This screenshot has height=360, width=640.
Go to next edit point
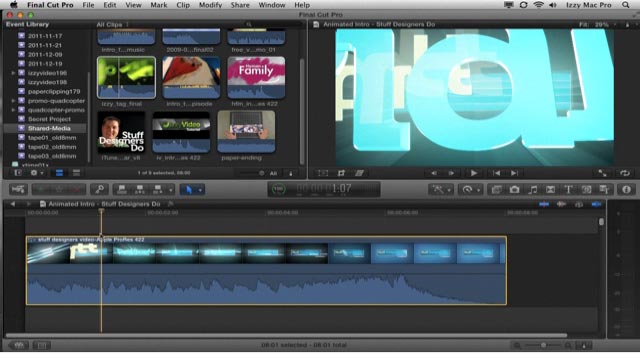click(x=515, y=173)
